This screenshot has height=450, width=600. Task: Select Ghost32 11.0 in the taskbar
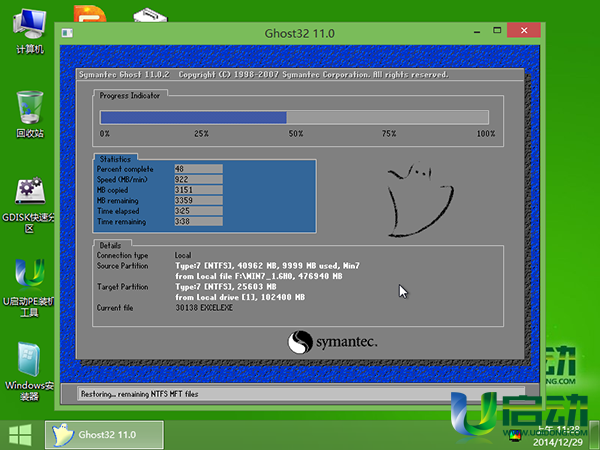tap(104, 435)
